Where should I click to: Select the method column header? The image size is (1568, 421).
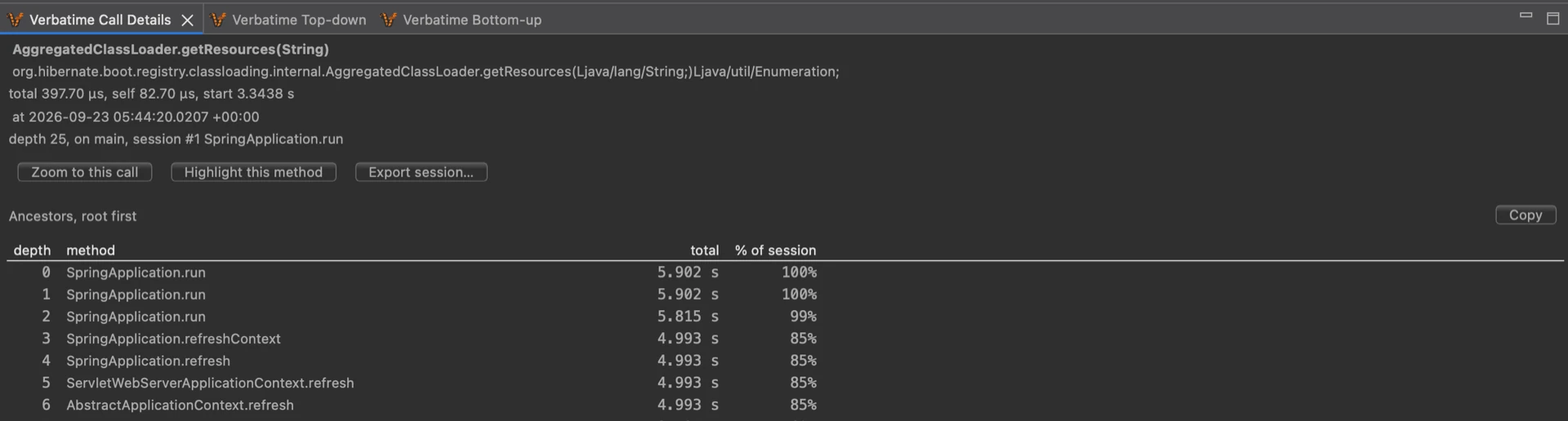coord(91,250)
